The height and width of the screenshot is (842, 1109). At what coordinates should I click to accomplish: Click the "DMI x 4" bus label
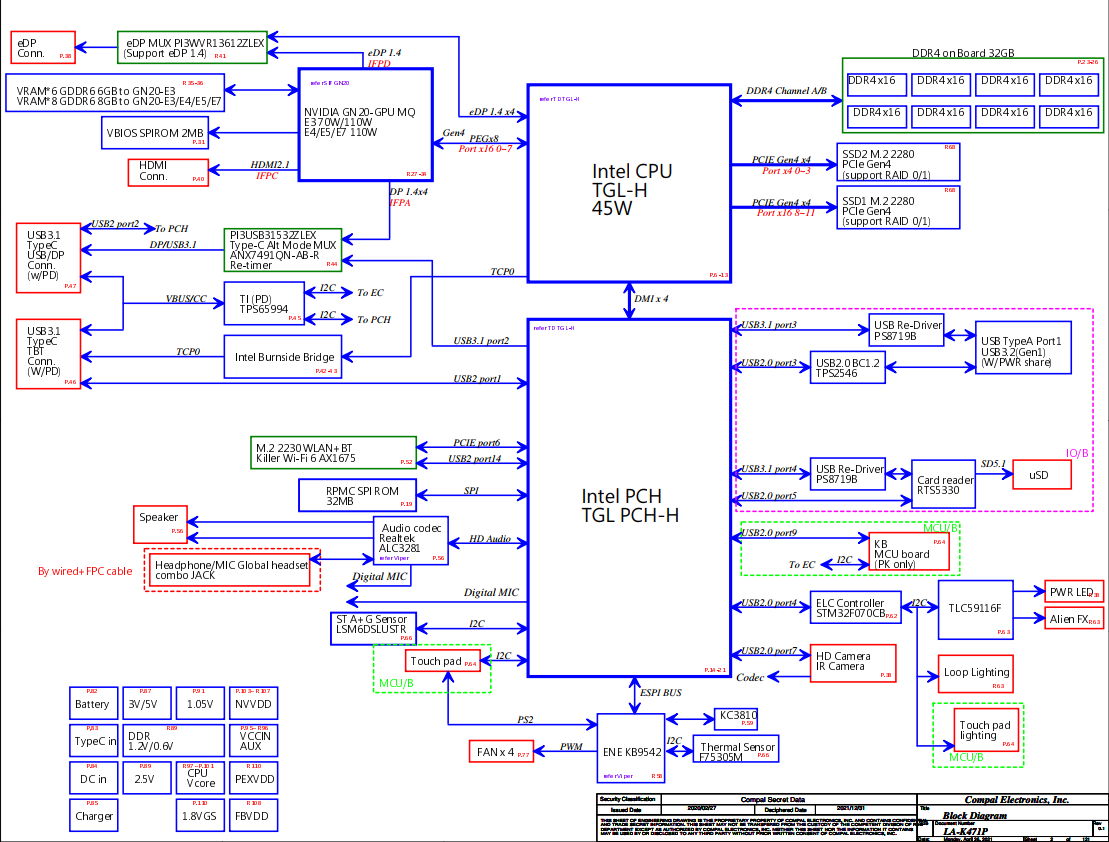point(651,299)
